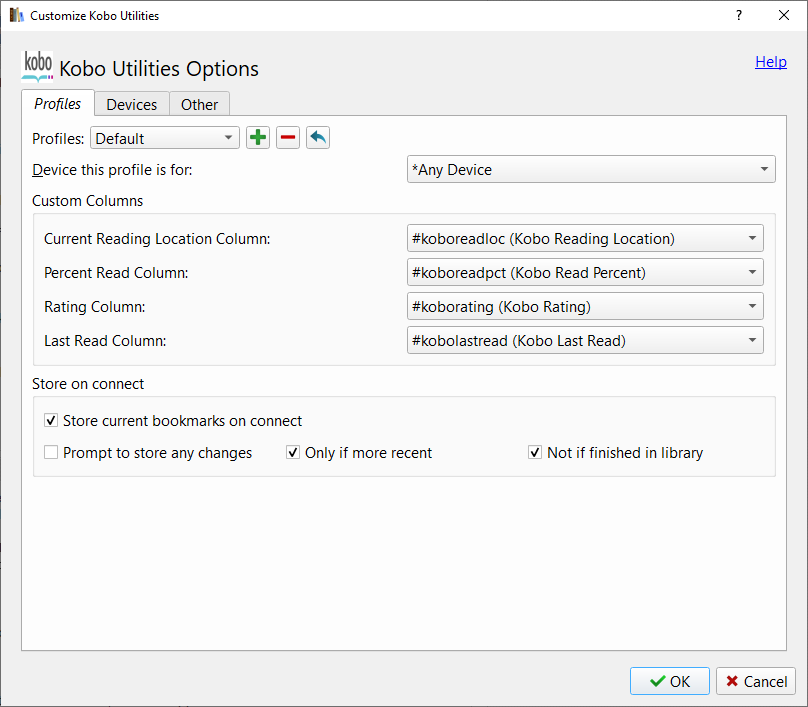808x707 pixels.
Task: Click the title bar question mark icon
Action: click(x=739, y=16)
